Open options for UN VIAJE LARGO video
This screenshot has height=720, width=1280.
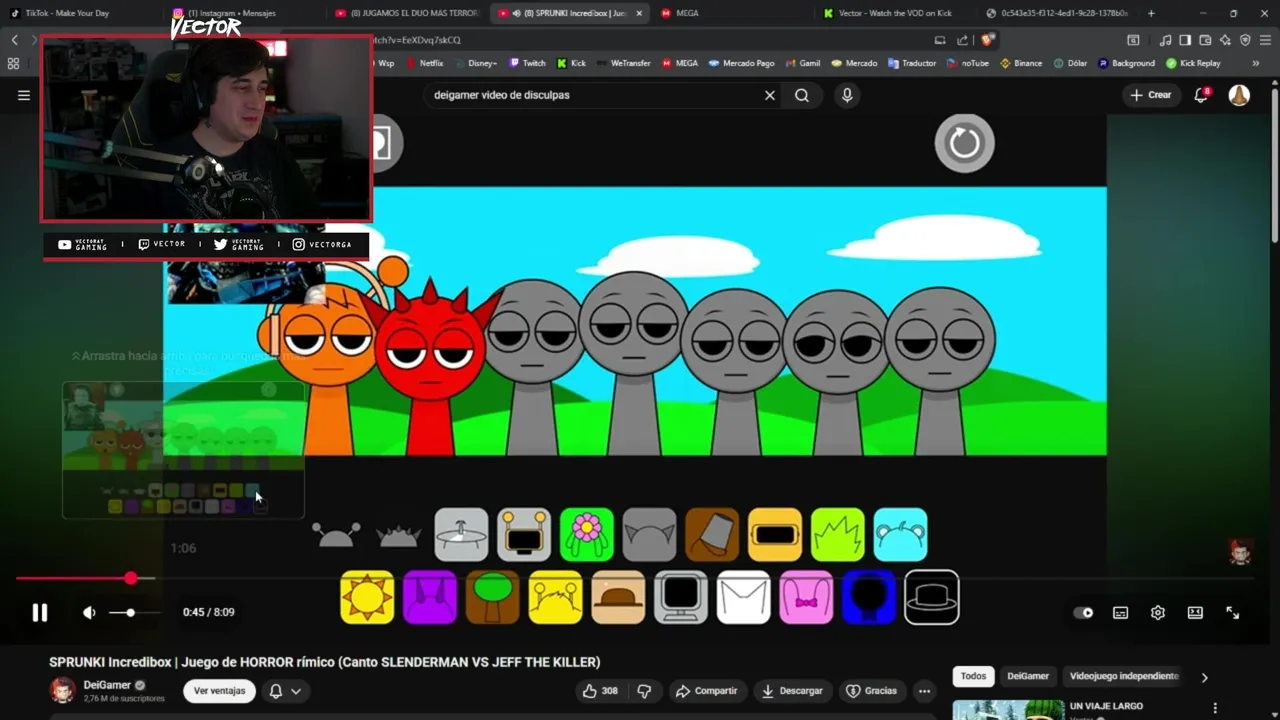[x=1215, y=708]
